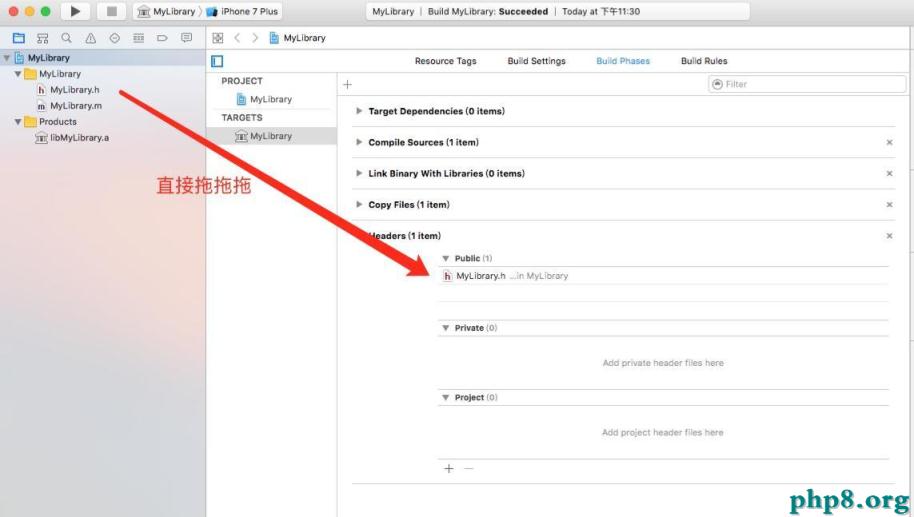Select MyLibrary.h in the navigator
The height and width of the screenshot is (517, 914).
pos(68,90)
